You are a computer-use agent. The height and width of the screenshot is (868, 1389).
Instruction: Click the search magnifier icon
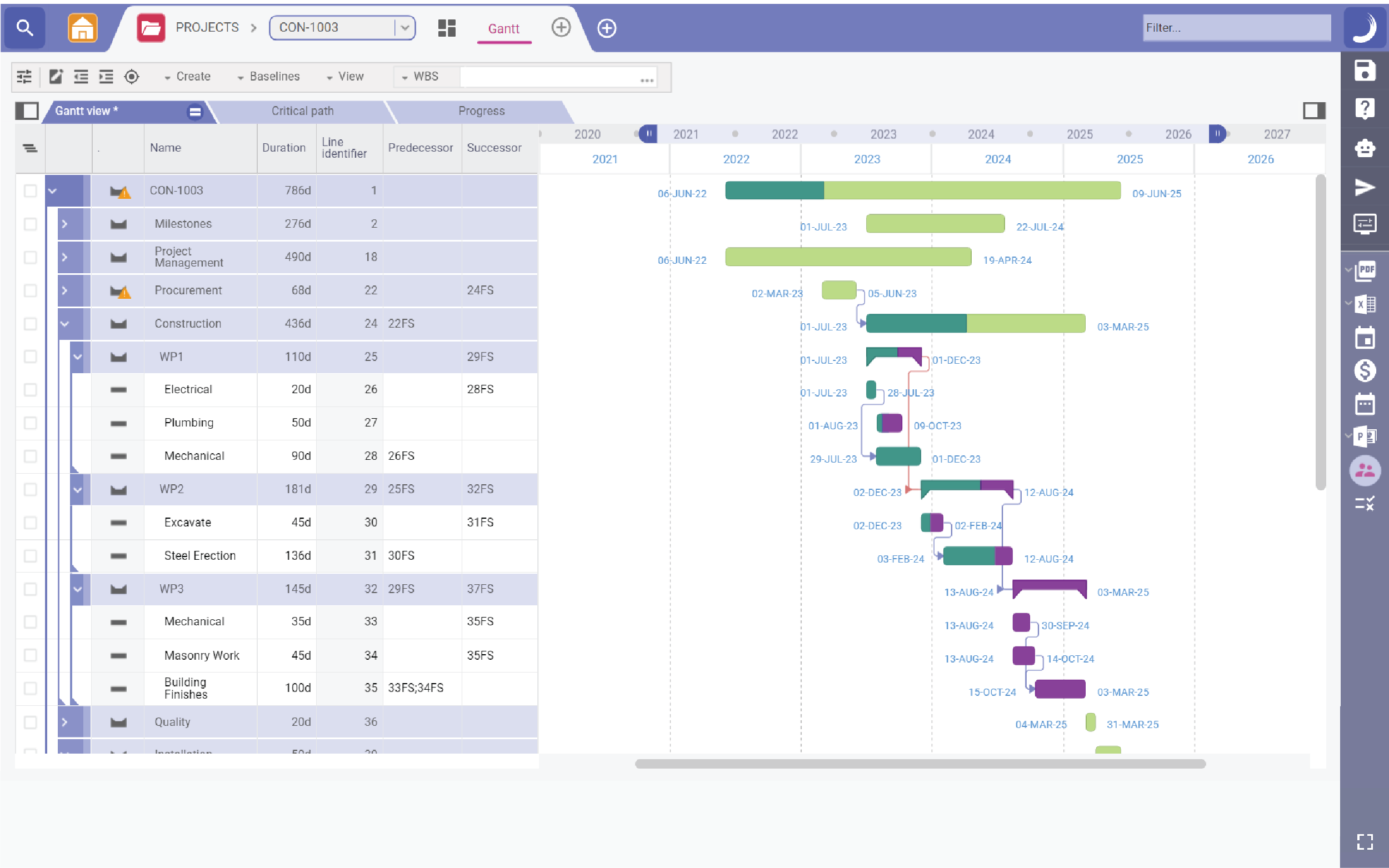click(x=24, y=27)
